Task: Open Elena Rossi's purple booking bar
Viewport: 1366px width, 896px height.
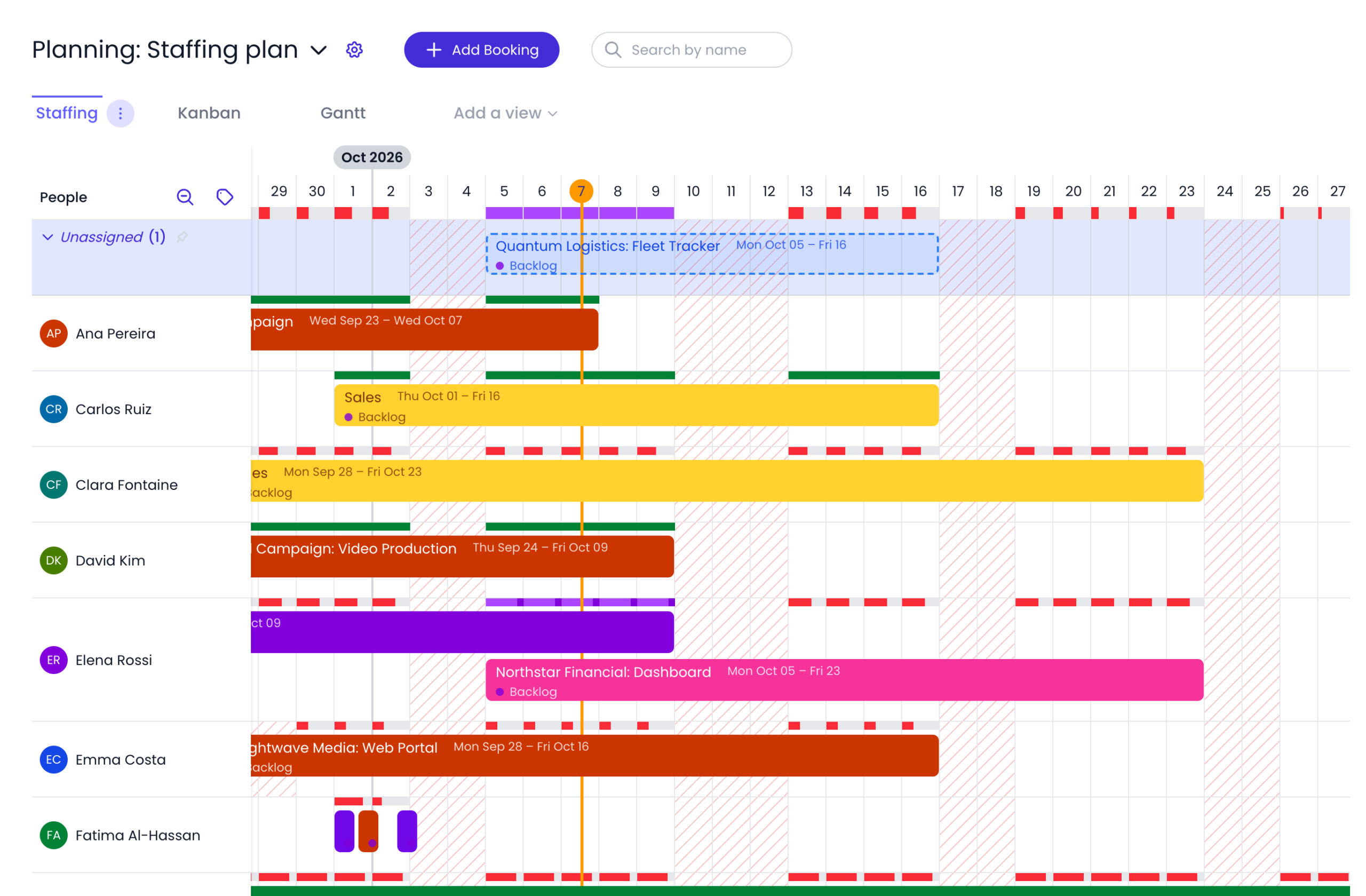Action: click(x=463, y=632)
